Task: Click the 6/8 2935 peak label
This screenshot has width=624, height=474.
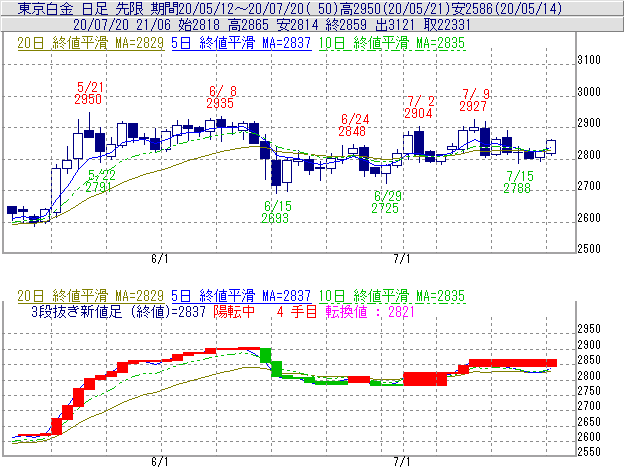Action: tap(220, 97)
